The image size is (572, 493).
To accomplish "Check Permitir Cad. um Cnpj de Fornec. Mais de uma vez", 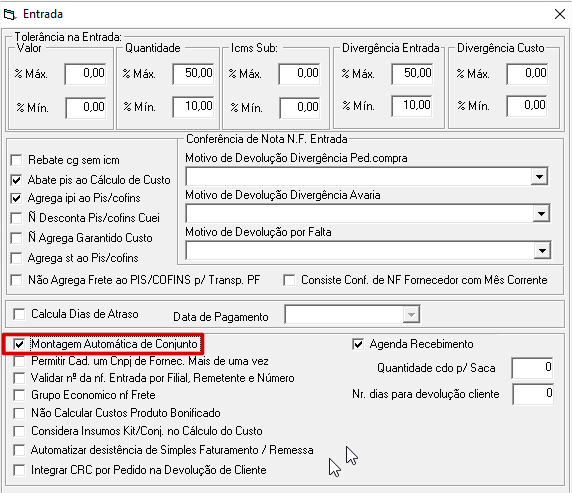I will (x=19, y=361).
